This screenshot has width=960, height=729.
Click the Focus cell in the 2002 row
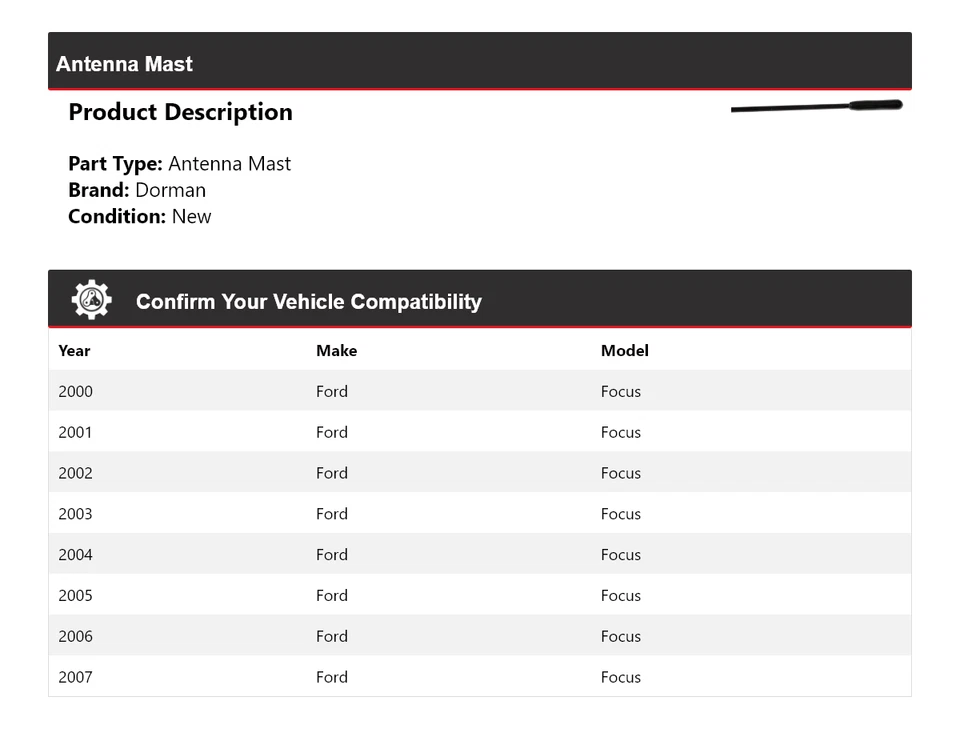pos(621,474)
